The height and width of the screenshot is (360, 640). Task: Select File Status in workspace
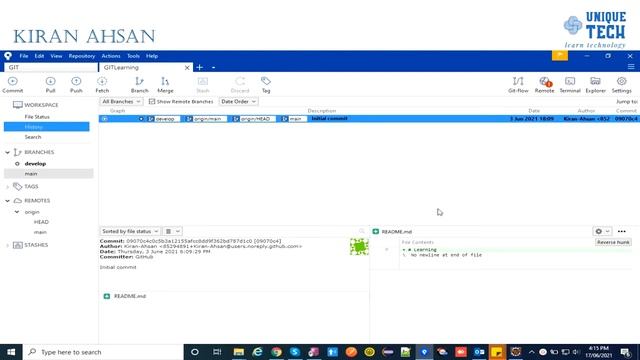click(37, 117)
